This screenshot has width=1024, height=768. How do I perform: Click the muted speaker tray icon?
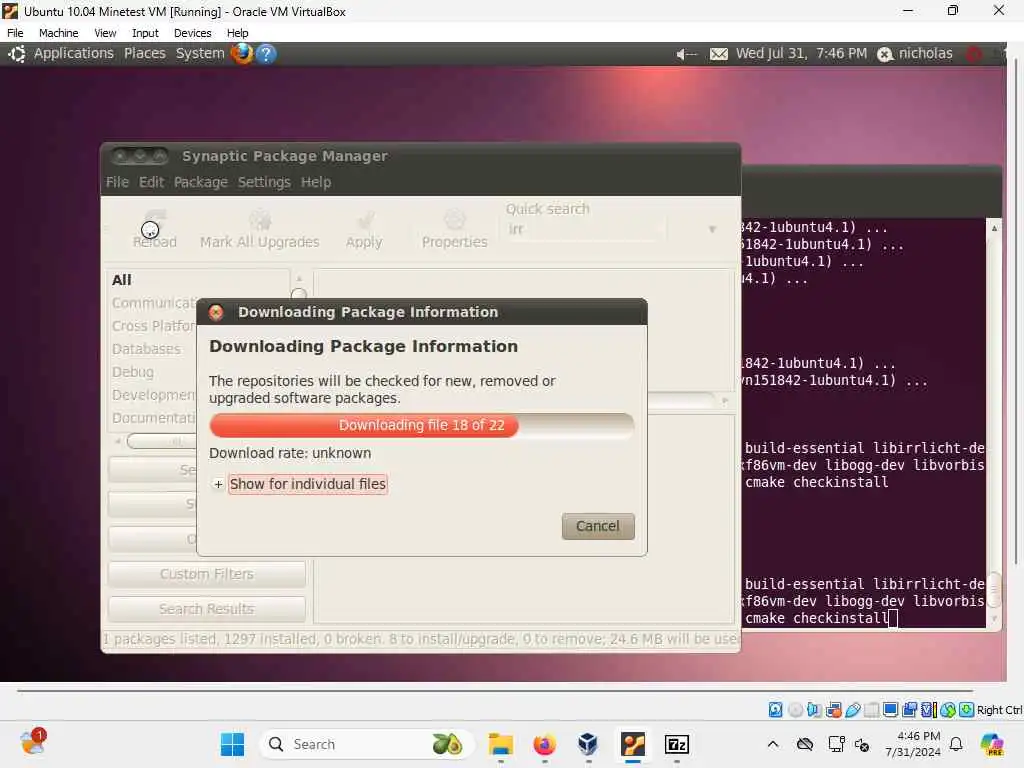(862, 744)
